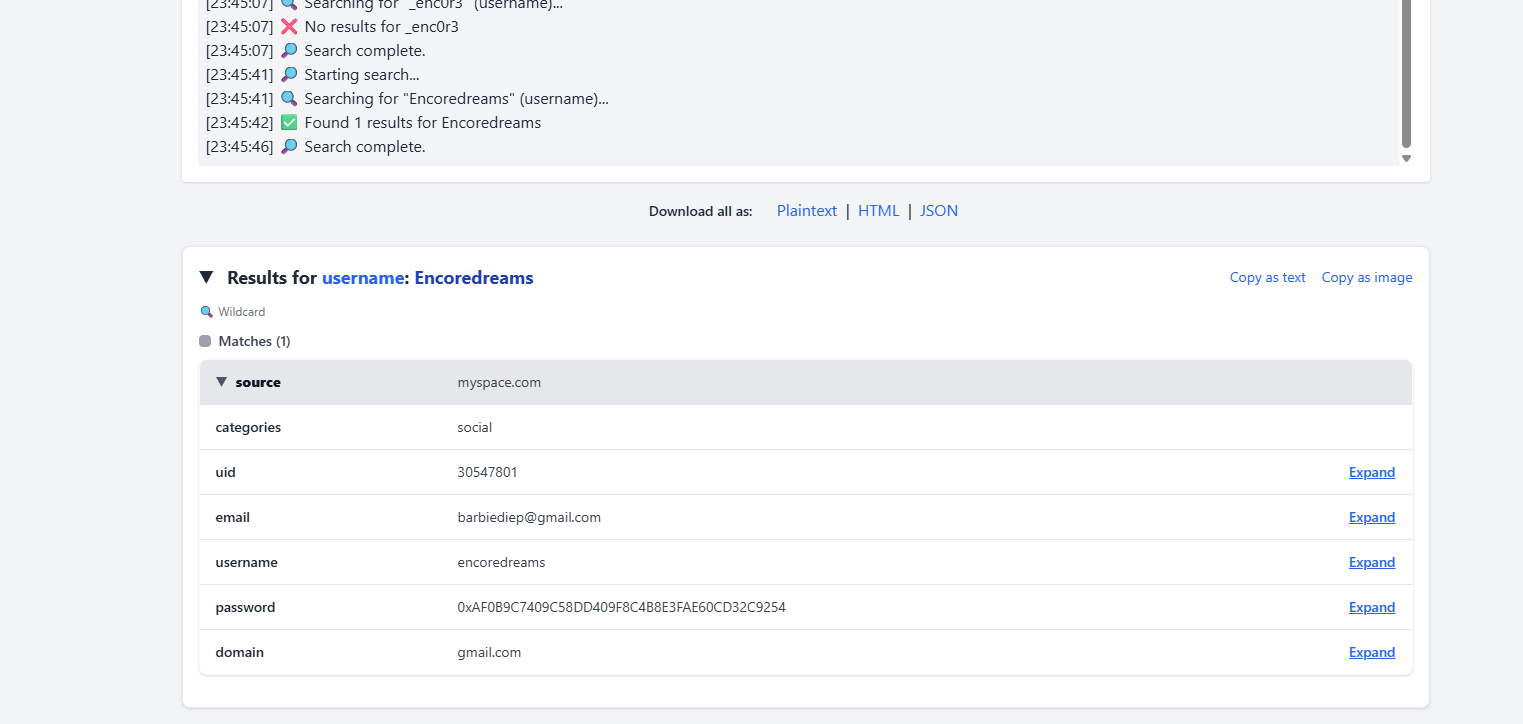Click the green checkmark icon in the log
Viewport: 1523px width, 724px height.
pos(289,123)
